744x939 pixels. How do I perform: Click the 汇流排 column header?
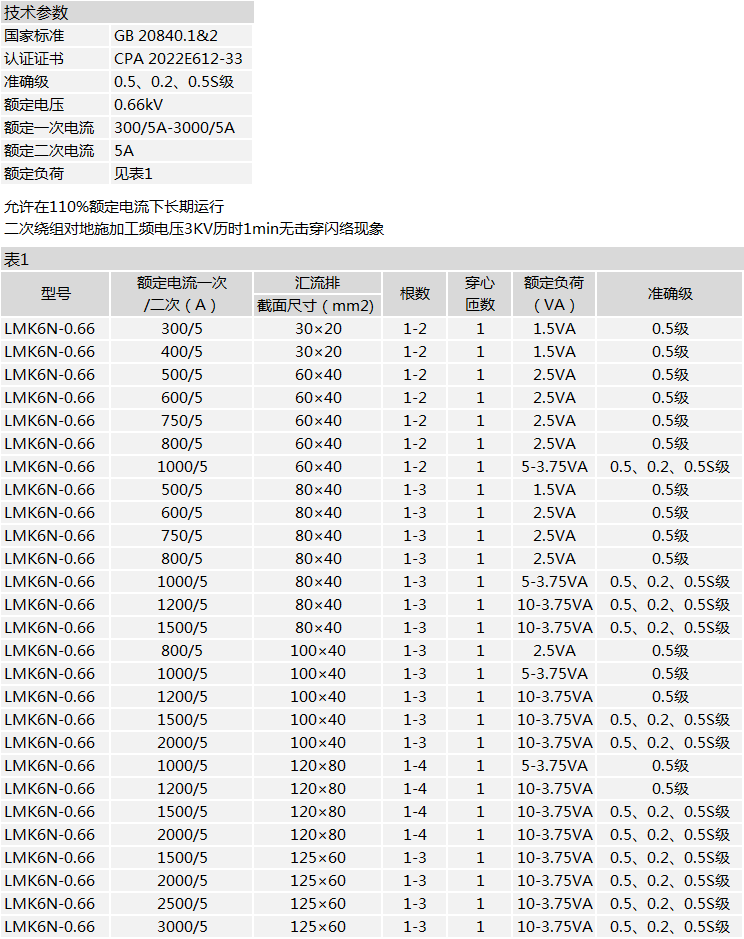[x=316, y=283]
